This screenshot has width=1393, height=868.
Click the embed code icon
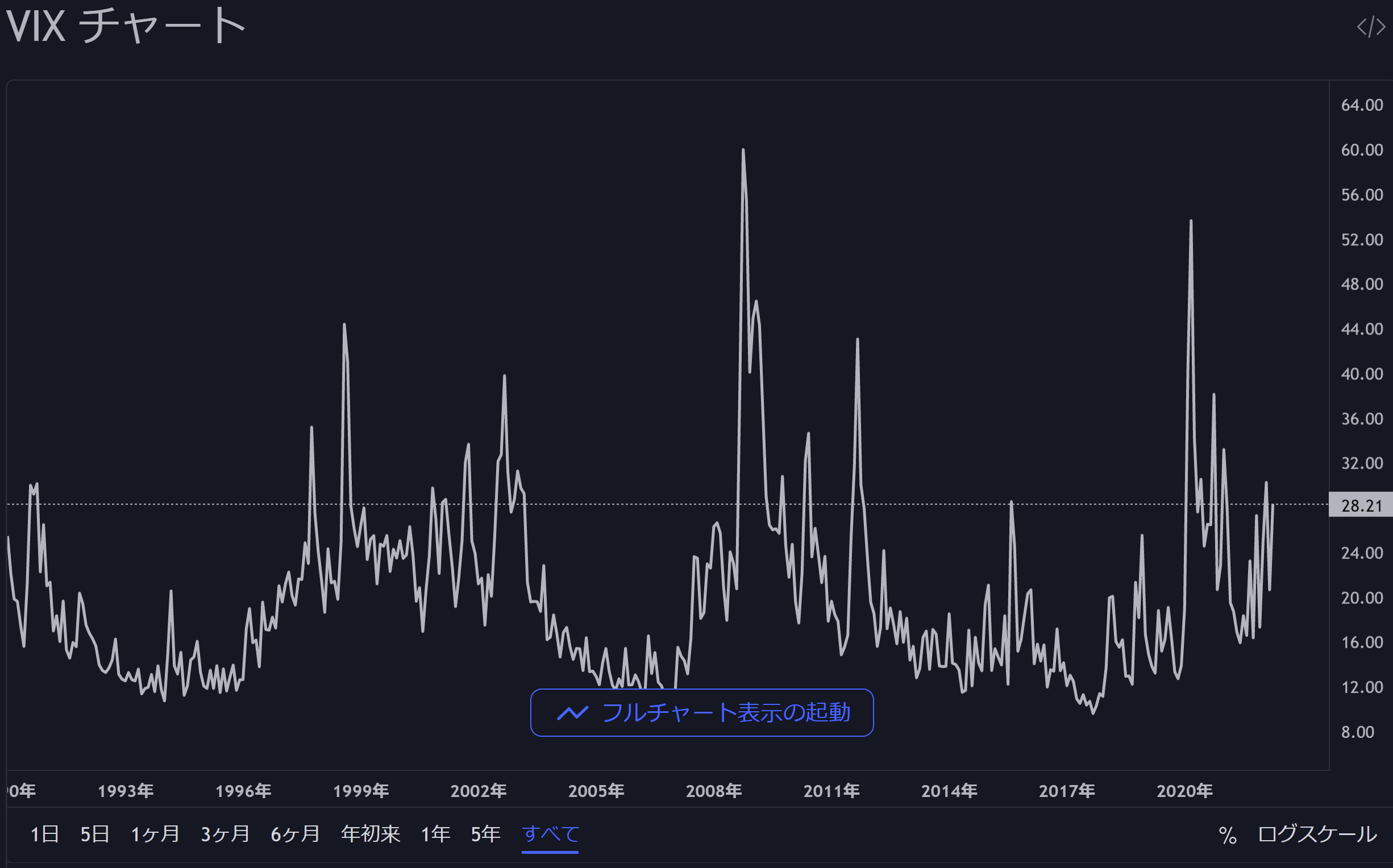point(1371,26)
